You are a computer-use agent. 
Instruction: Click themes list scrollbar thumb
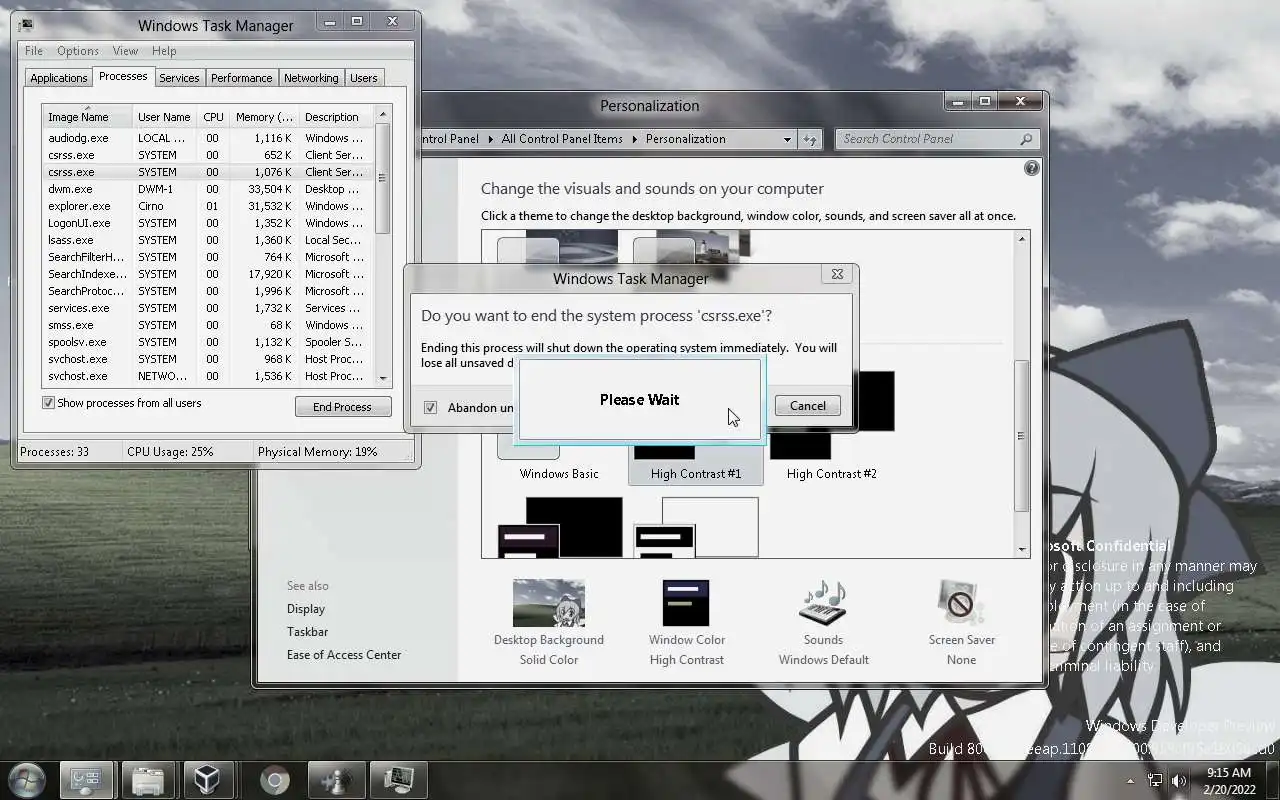pyautogui.click(x=1022, y=435)
